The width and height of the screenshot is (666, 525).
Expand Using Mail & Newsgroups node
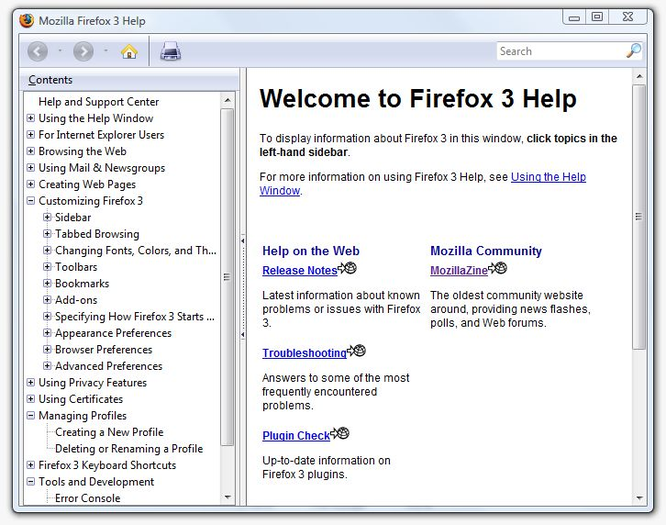31,168
